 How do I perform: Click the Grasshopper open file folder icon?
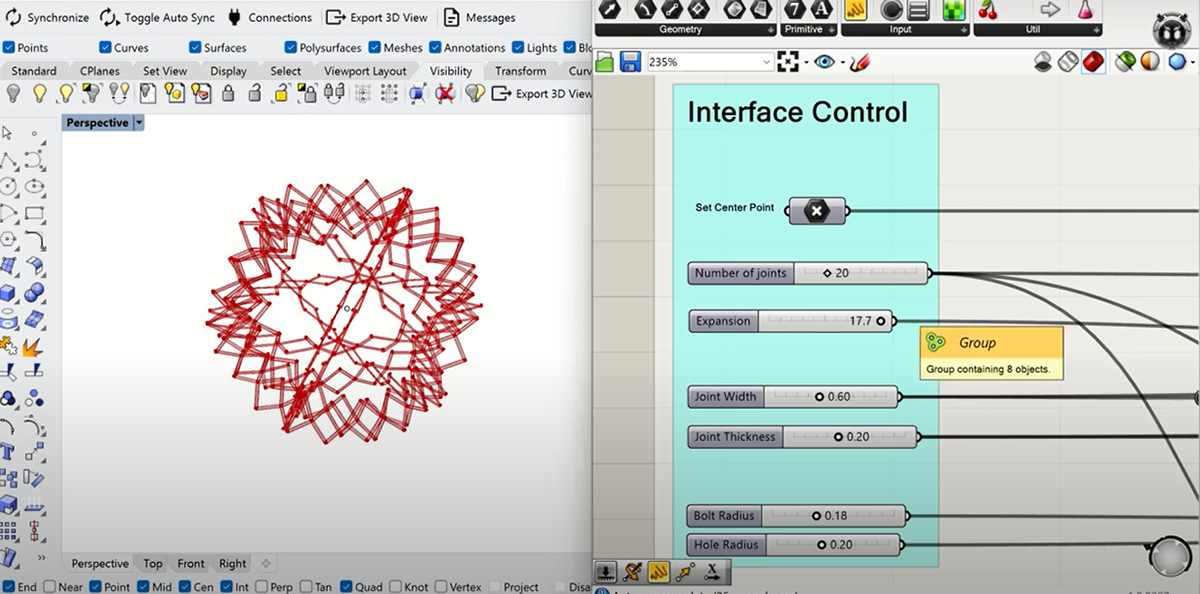tap(605, 63)
